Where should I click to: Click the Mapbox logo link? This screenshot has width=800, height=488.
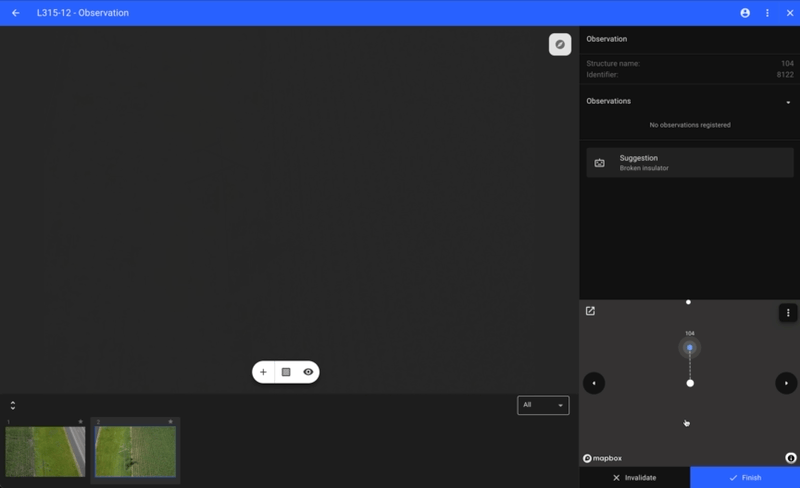click(x=603, y=458)
